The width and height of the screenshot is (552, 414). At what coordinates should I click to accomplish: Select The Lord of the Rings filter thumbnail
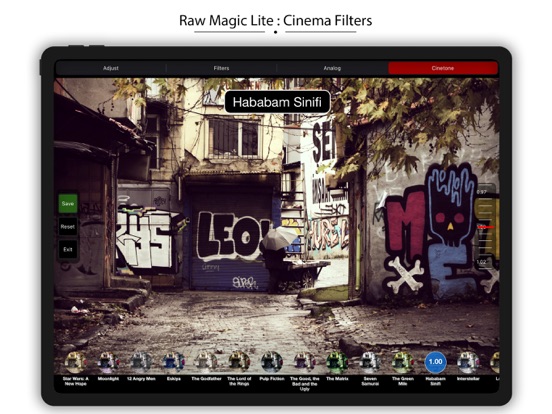click(239, 362)
